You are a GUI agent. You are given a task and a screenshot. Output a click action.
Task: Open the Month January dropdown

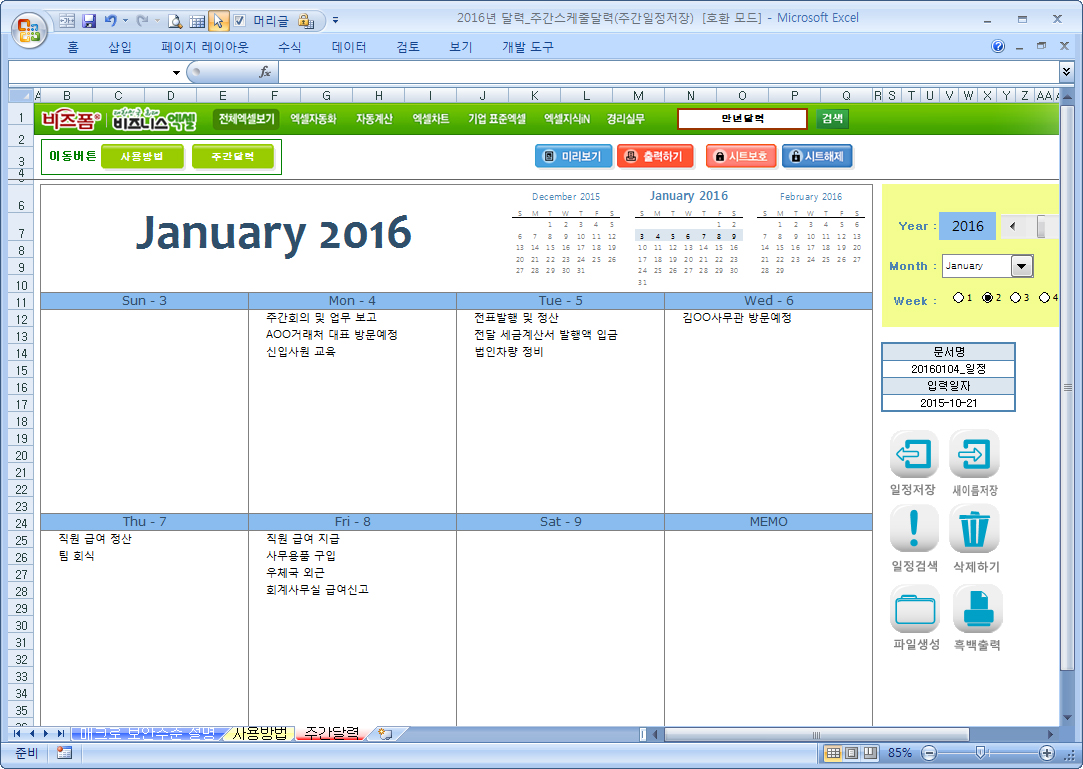pos(1022,266)
